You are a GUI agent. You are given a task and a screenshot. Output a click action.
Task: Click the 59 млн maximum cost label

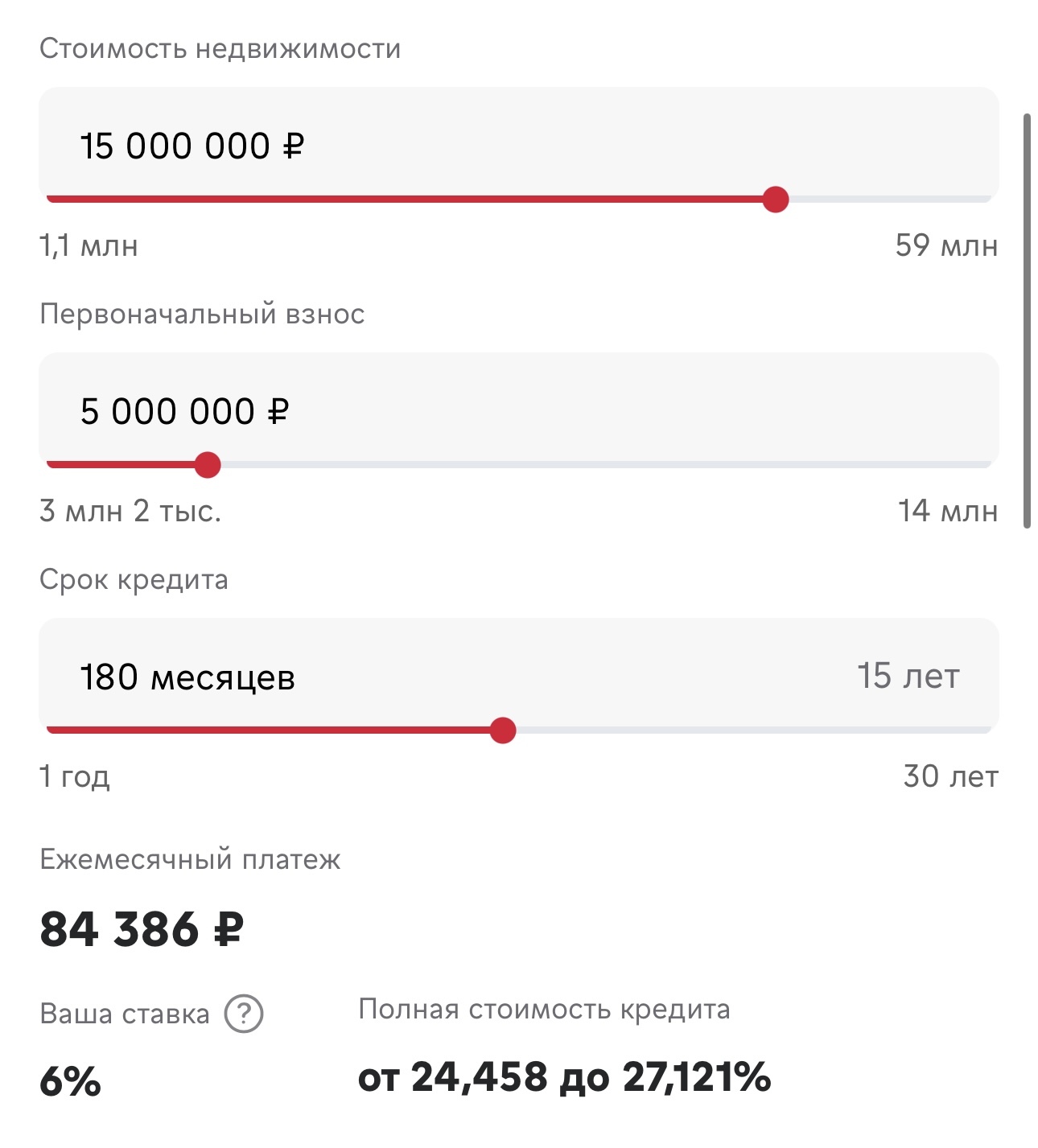click(946, 245)
